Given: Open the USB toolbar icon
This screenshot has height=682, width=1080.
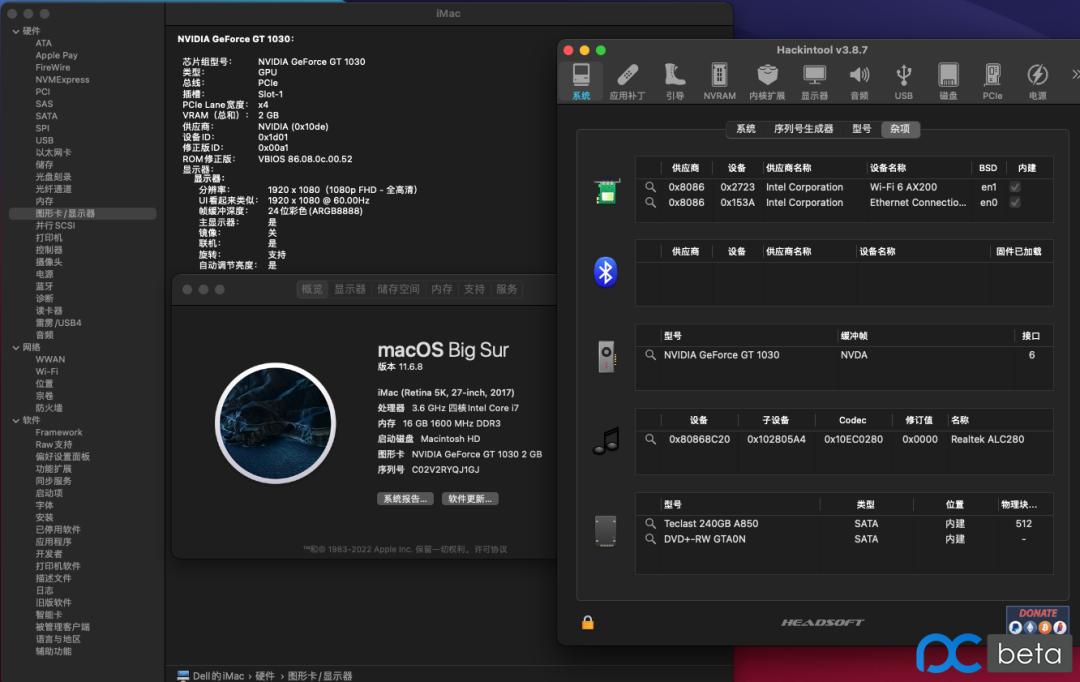Looking at the screenshot, I should tap(903, 80).
